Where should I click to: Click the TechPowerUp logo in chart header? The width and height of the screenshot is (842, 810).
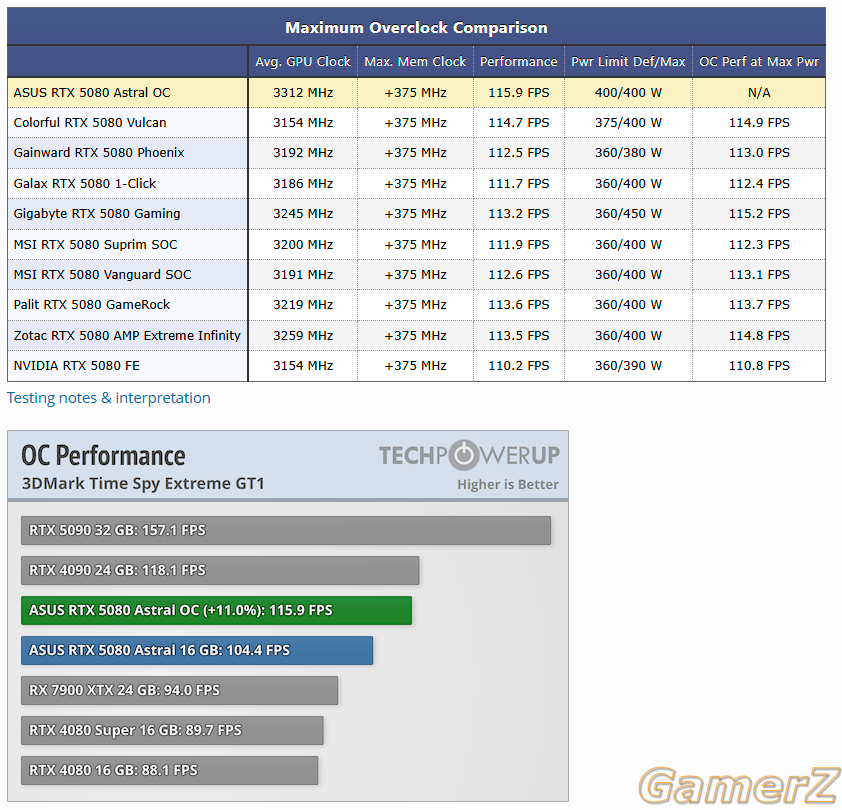(469, 455)
